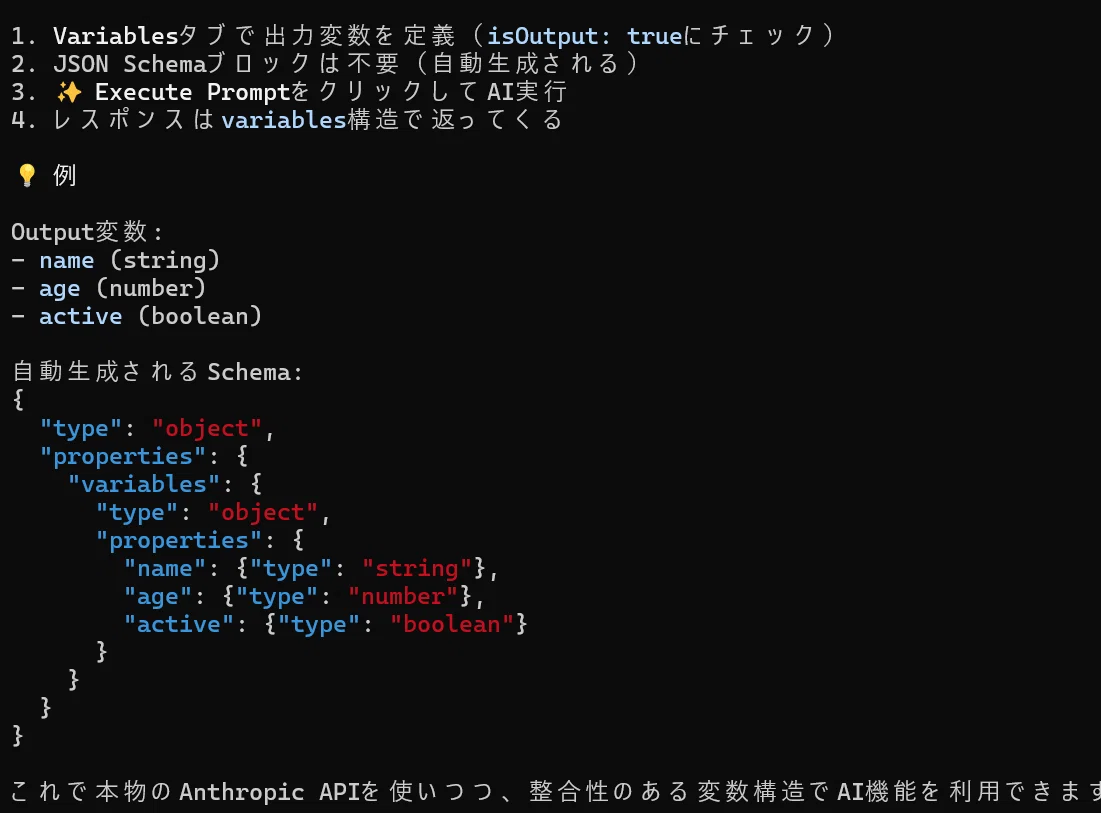The image size is (1101, 813).
Task: Click the first "type" key in schema
Action: tap(81, 429)
